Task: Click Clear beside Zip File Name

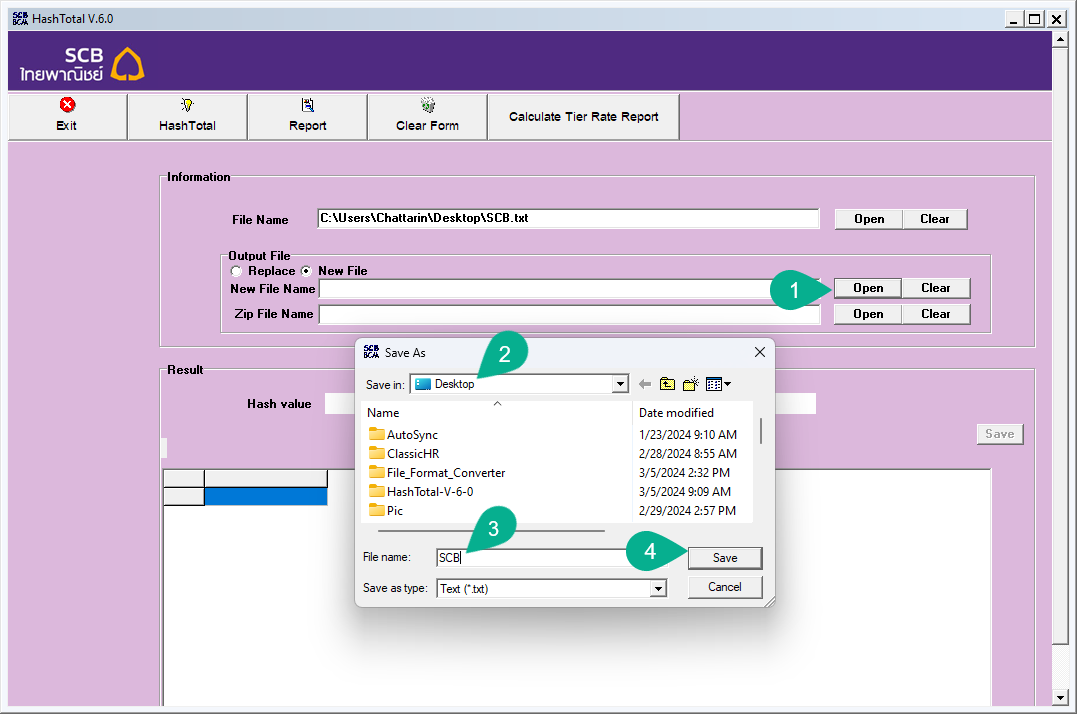Action: [x=936, y=314]
